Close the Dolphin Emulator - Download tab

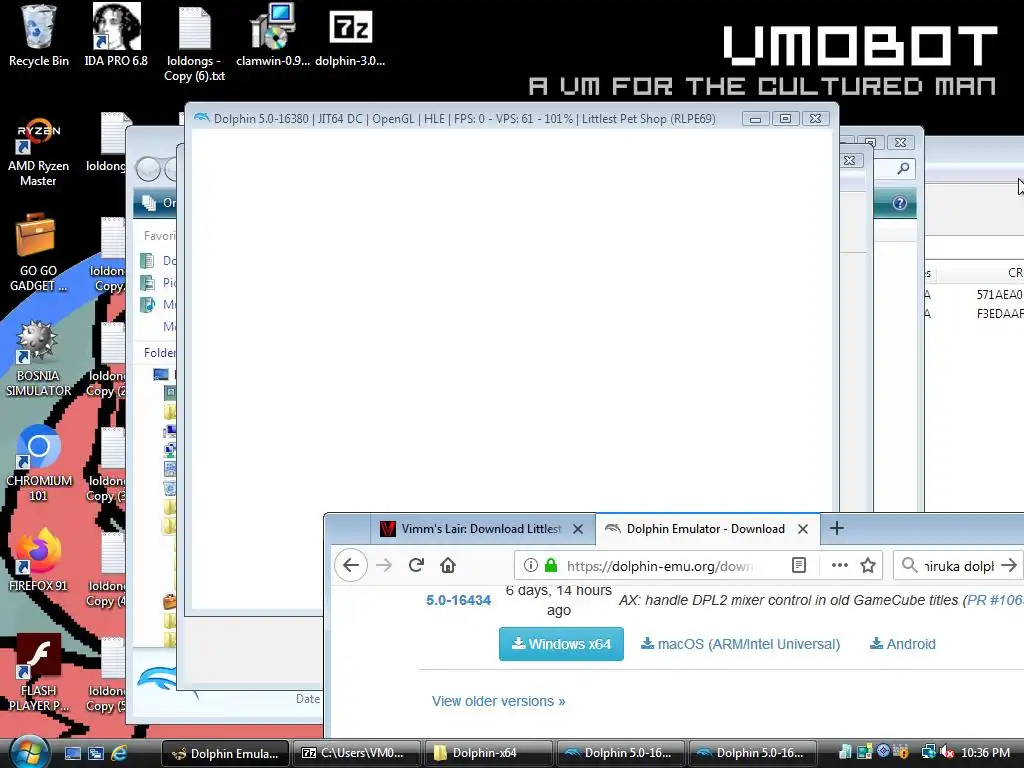click(803, 529)
